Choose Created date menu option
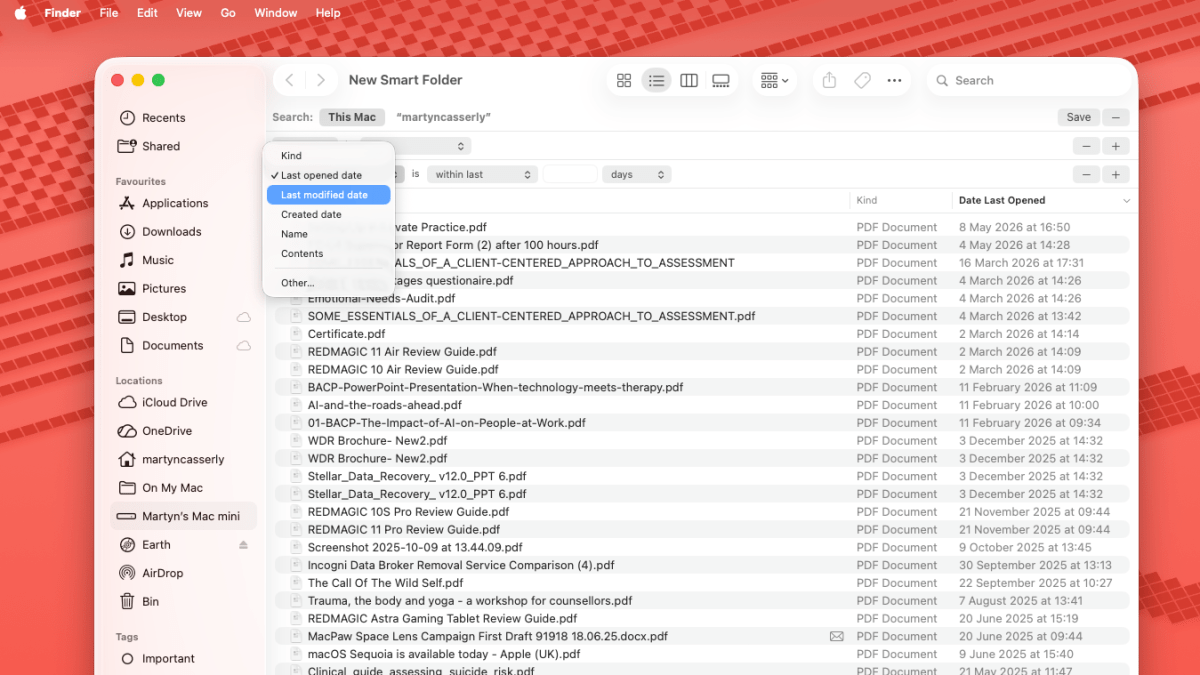1200x675 pixels. [328, 215]
